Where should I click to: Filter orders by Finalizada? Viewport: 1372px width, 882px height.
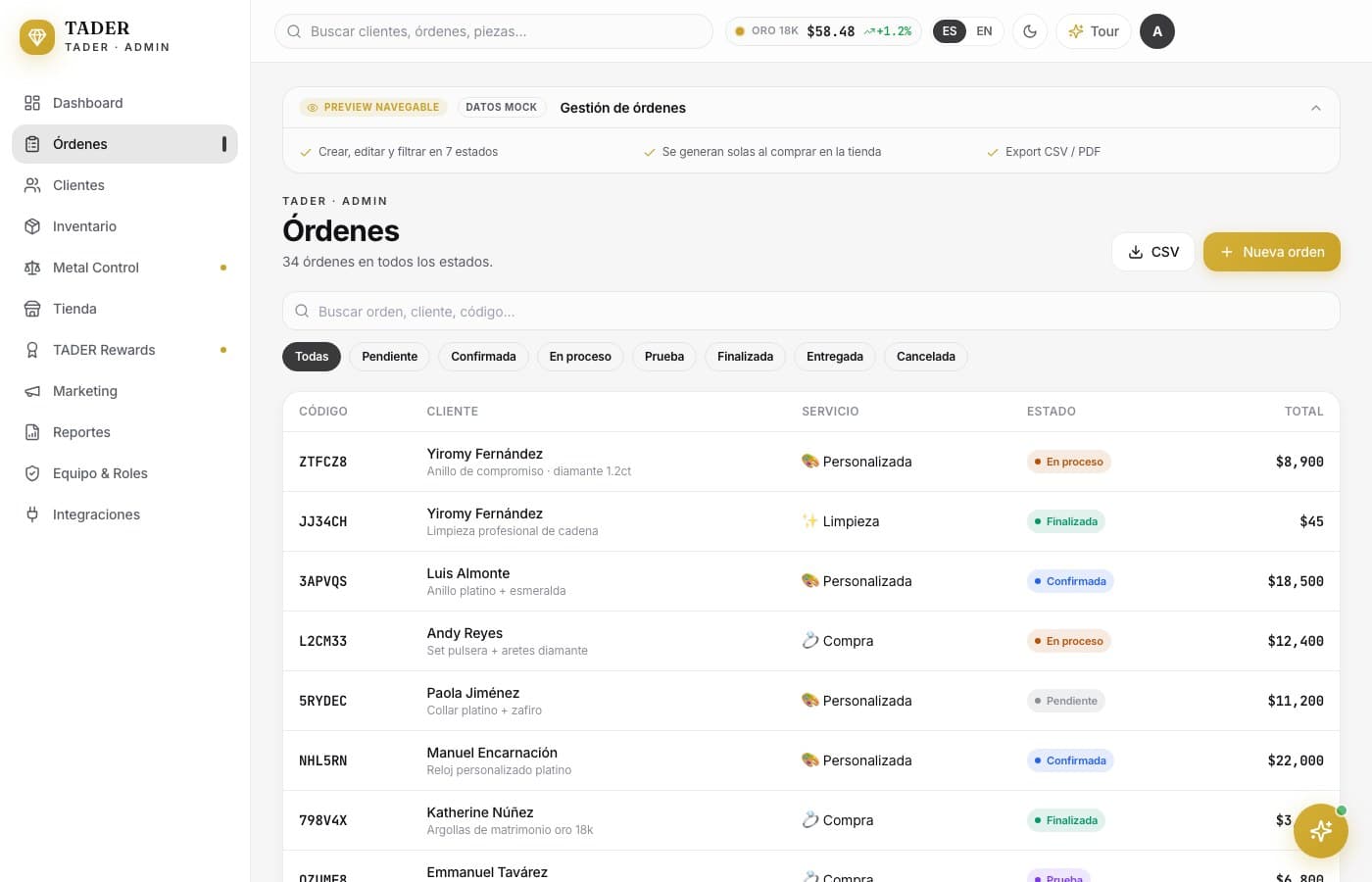coord(745,357)
